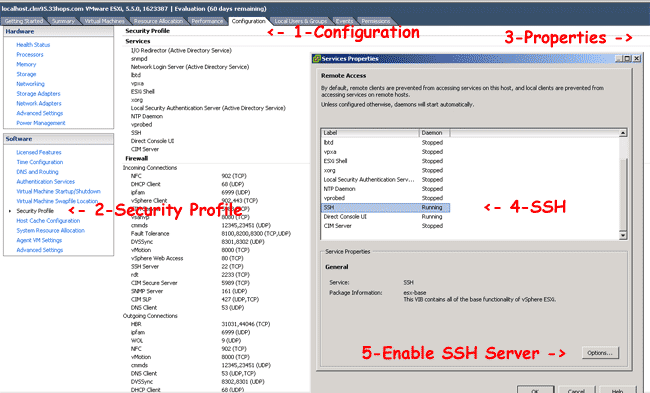Select the NTP Daemon service row

(386, 189)
